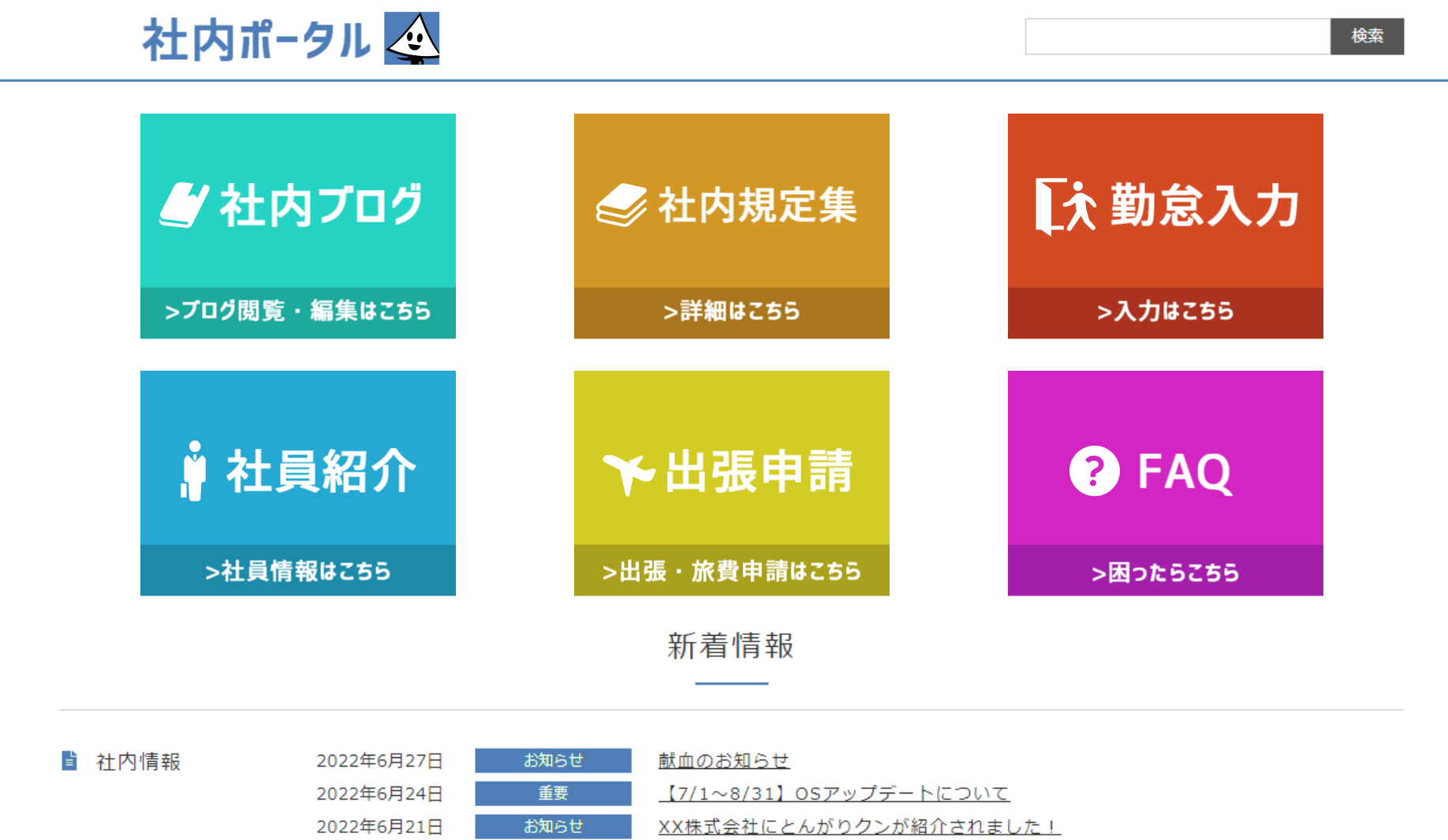Click the 社内情報 category label
The image size is (1448, 840).
pyautogui.click(x=139, y=761)
